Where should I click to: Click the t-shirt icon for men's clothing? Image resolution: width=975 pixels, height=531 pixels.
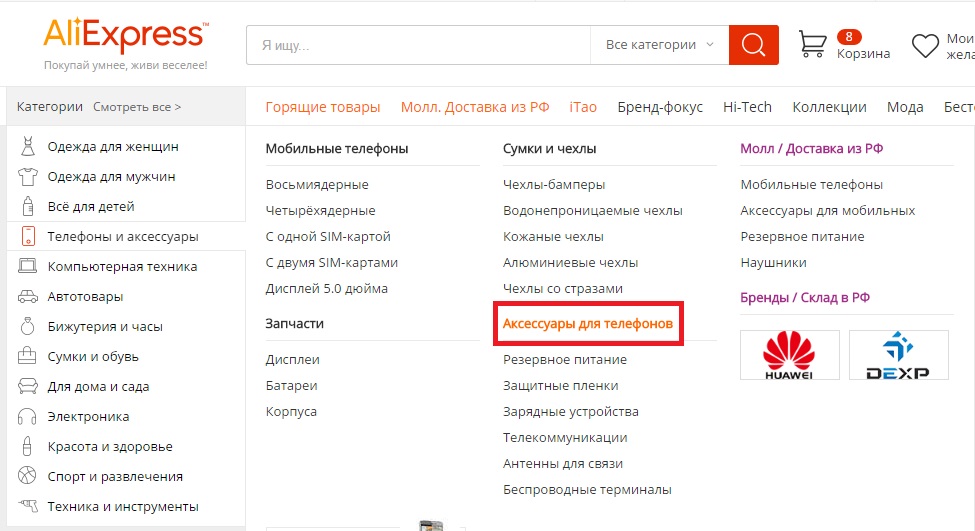(x=27, y=177)
